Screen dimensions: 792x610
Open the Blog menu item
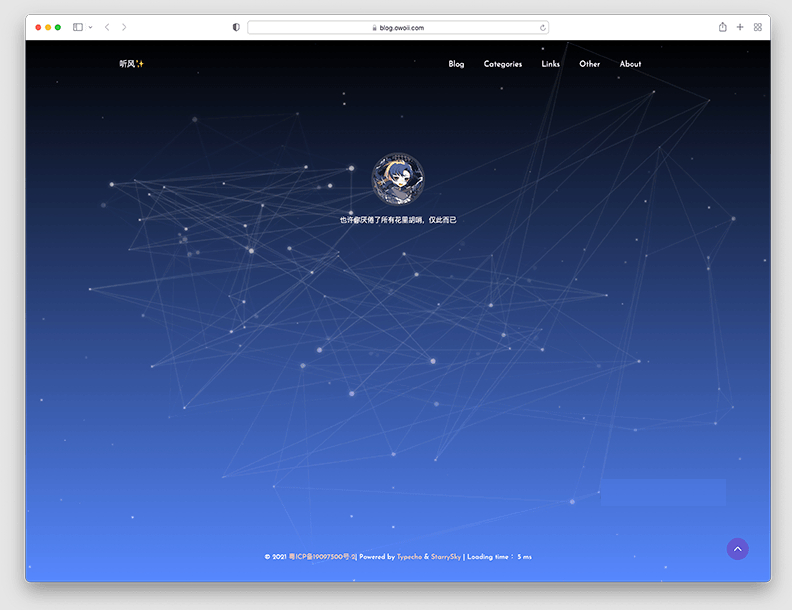click(456, 64)
